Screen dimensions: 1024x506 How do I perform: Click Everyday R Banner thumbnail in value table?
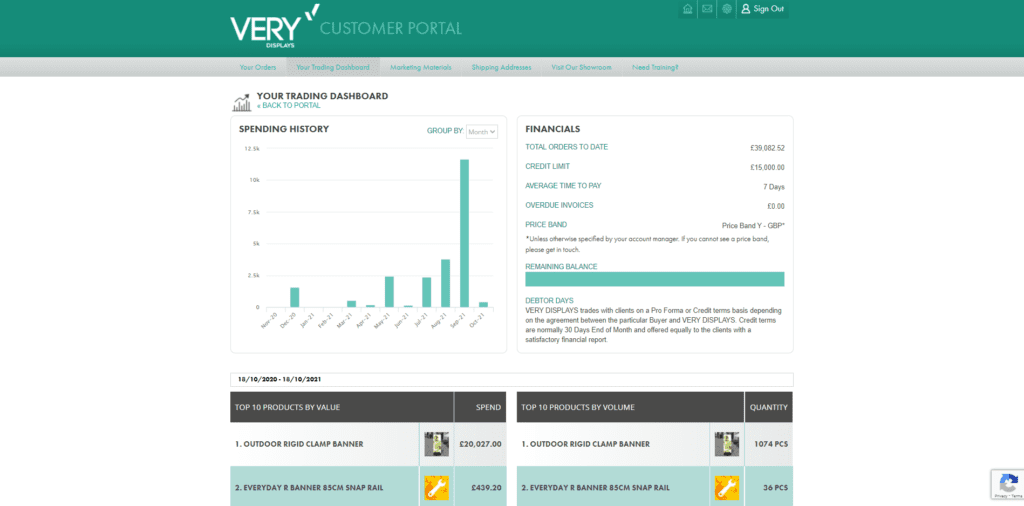[436, 487]
